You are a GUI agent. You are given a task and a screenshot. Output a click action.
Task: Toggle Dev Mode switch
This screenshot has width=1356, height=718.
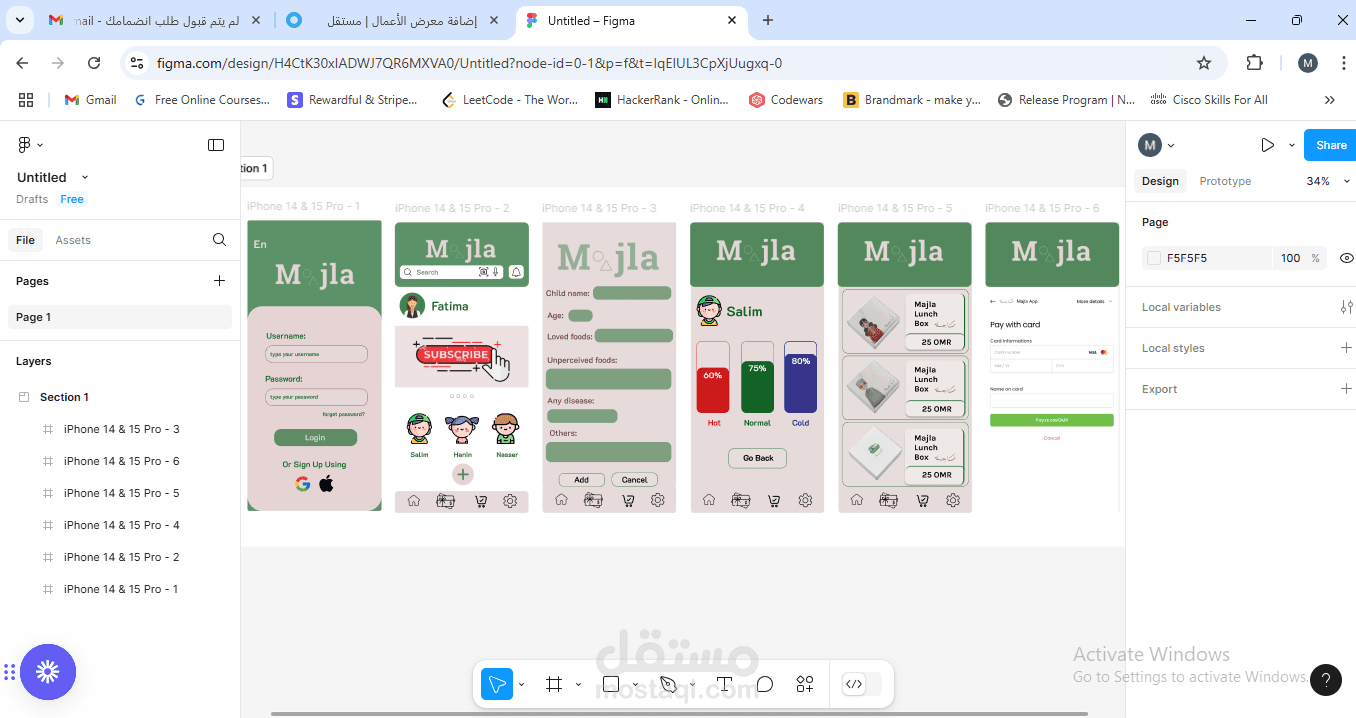tap(862, 684)
